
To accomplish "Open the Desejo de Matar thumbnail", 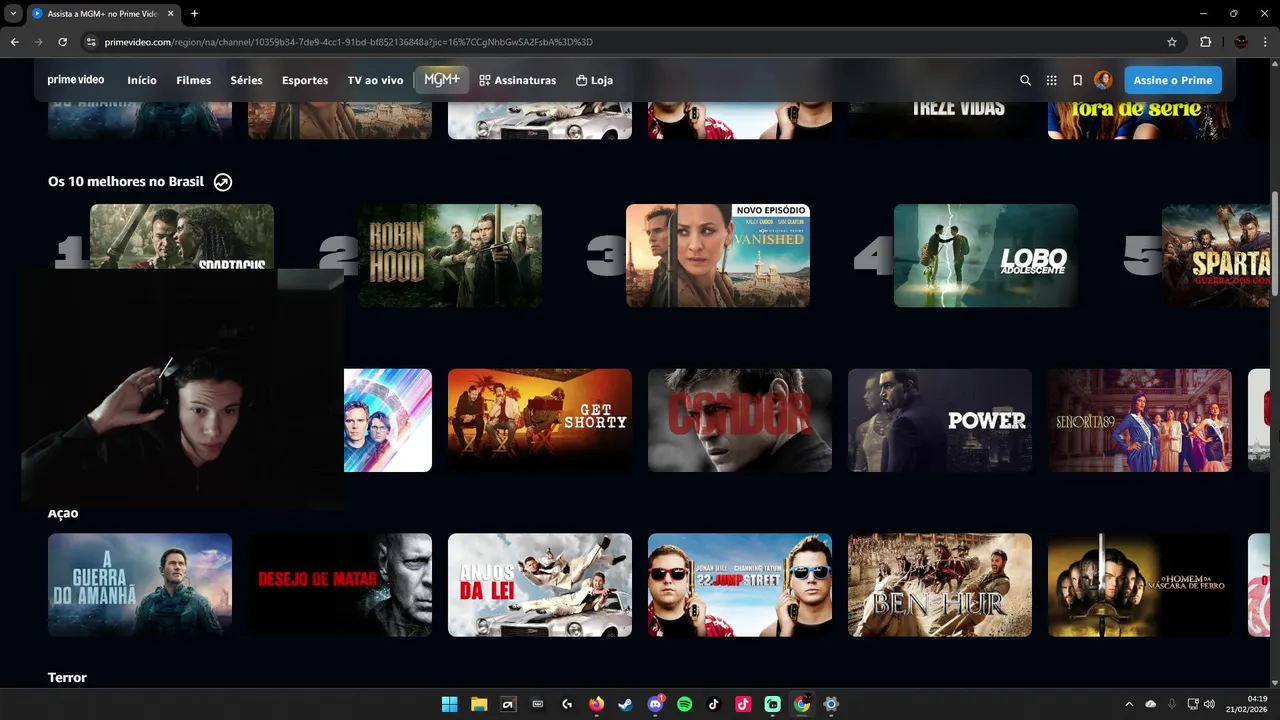I will click(340, 585).
